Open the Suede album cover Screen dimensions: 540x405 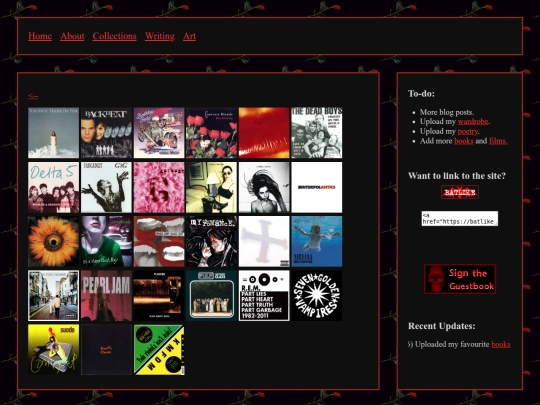(53, 350)
